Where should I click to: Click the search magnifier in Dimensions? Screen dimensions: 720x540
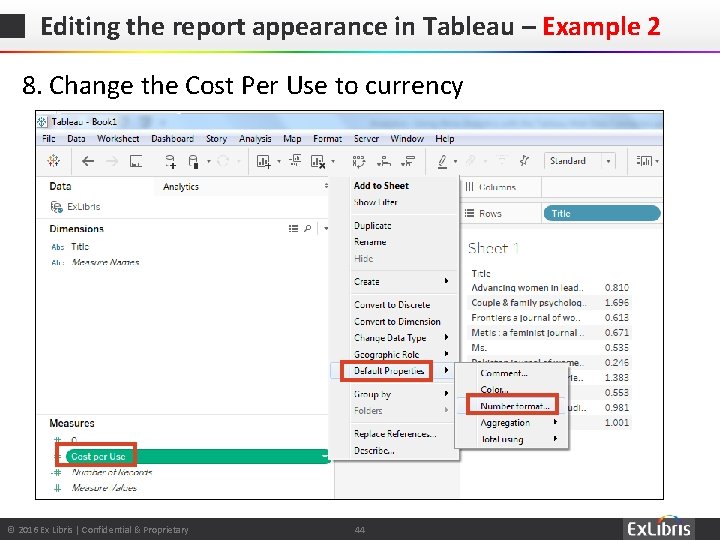[308, 228]
